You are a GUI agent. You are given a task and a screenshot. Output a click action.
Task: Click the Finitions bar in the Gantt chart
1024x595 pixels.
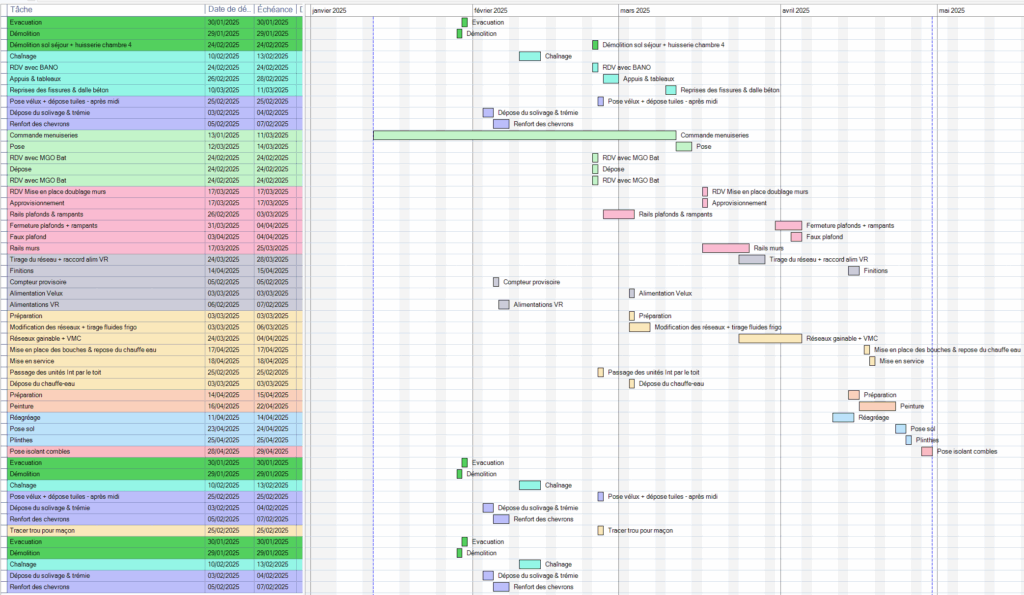pyautogui.click(x=854, y=271)
